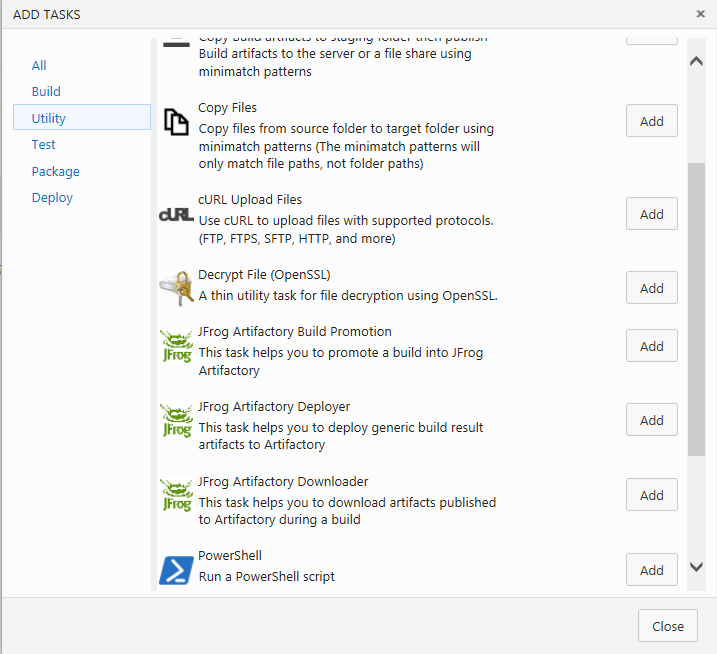This screenshot has width=717, height=654.
Task: Show all task categories via All
Action: tap(39, 65)
